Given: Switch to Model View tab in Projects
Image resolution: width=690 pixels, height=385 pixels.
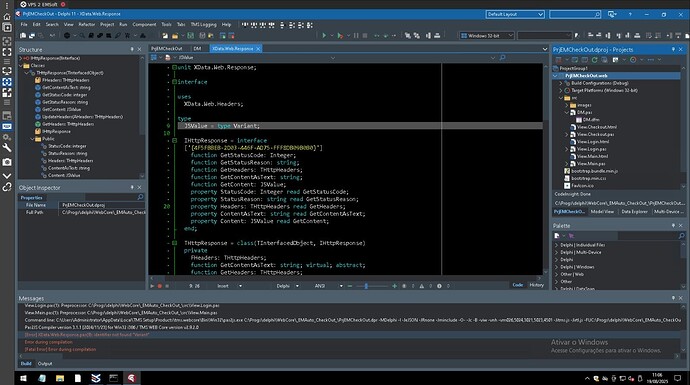Looking at the screenshot, I should [602, 212].
